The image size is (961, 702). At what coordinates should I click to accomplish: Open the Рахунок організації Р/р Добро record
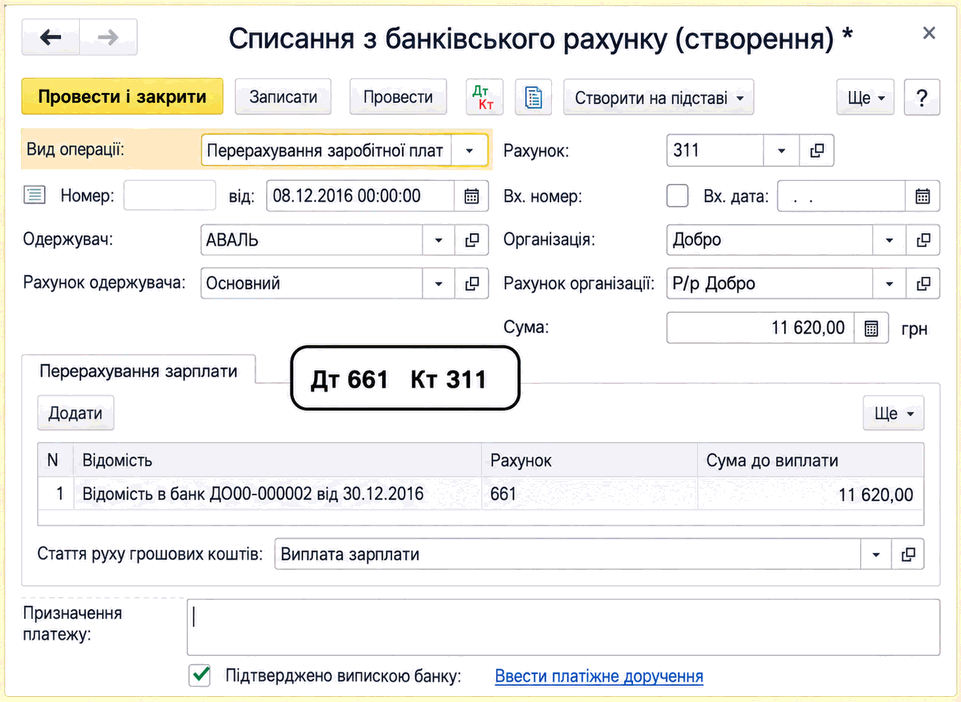coord(923,283)
